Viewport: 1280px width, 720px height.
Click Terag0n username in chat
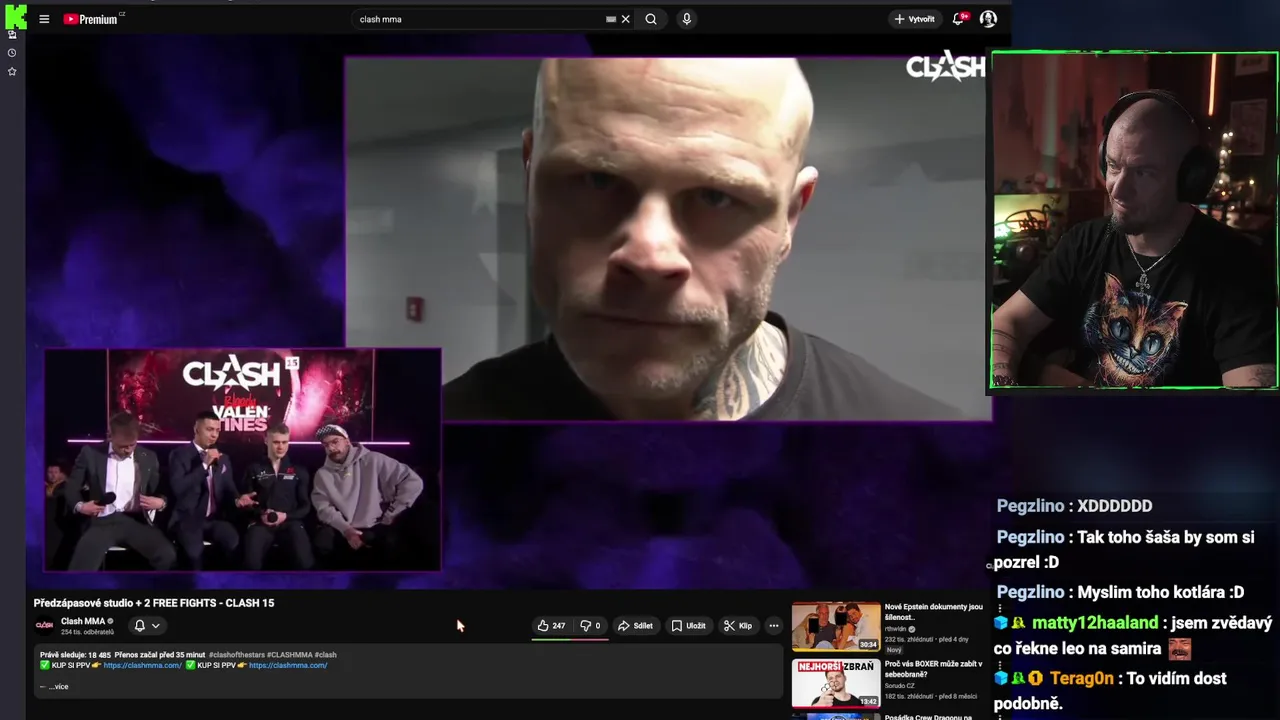point(1082,678)
